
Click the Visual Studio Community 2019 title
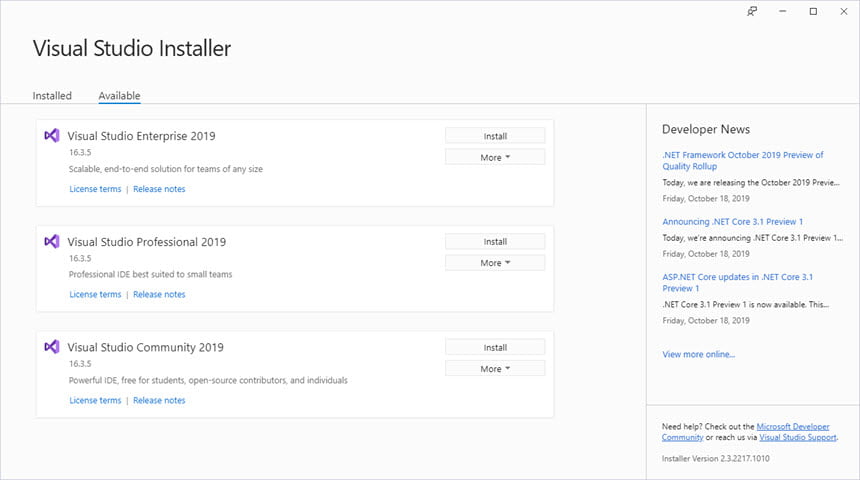[x=145, y=347]
